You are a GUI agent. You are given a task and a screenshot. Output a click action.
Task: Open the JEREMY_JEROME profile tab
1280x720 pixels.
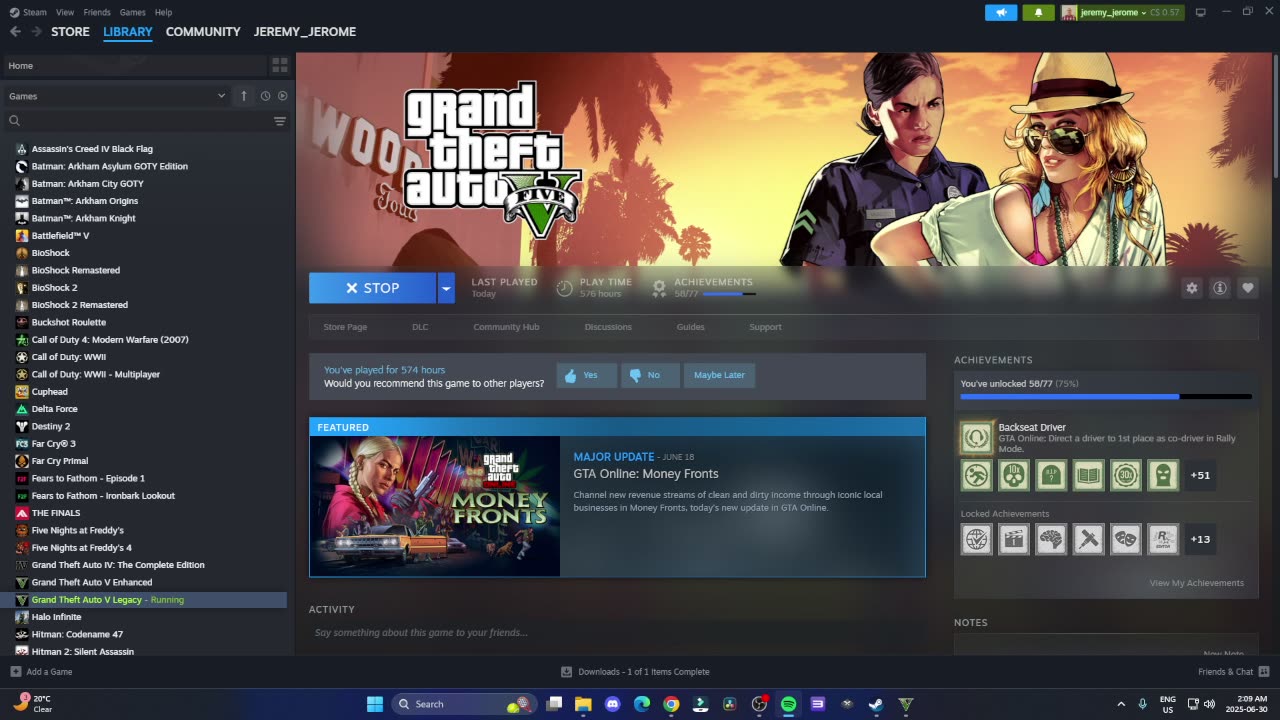click(x=304, y=32)
